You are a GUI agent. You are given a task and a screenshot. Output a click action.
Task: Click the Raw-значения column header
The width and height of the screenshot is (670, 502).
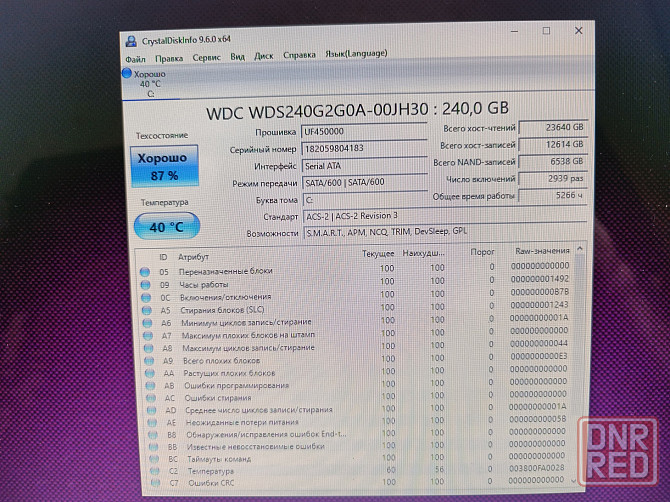pos(542,251)
